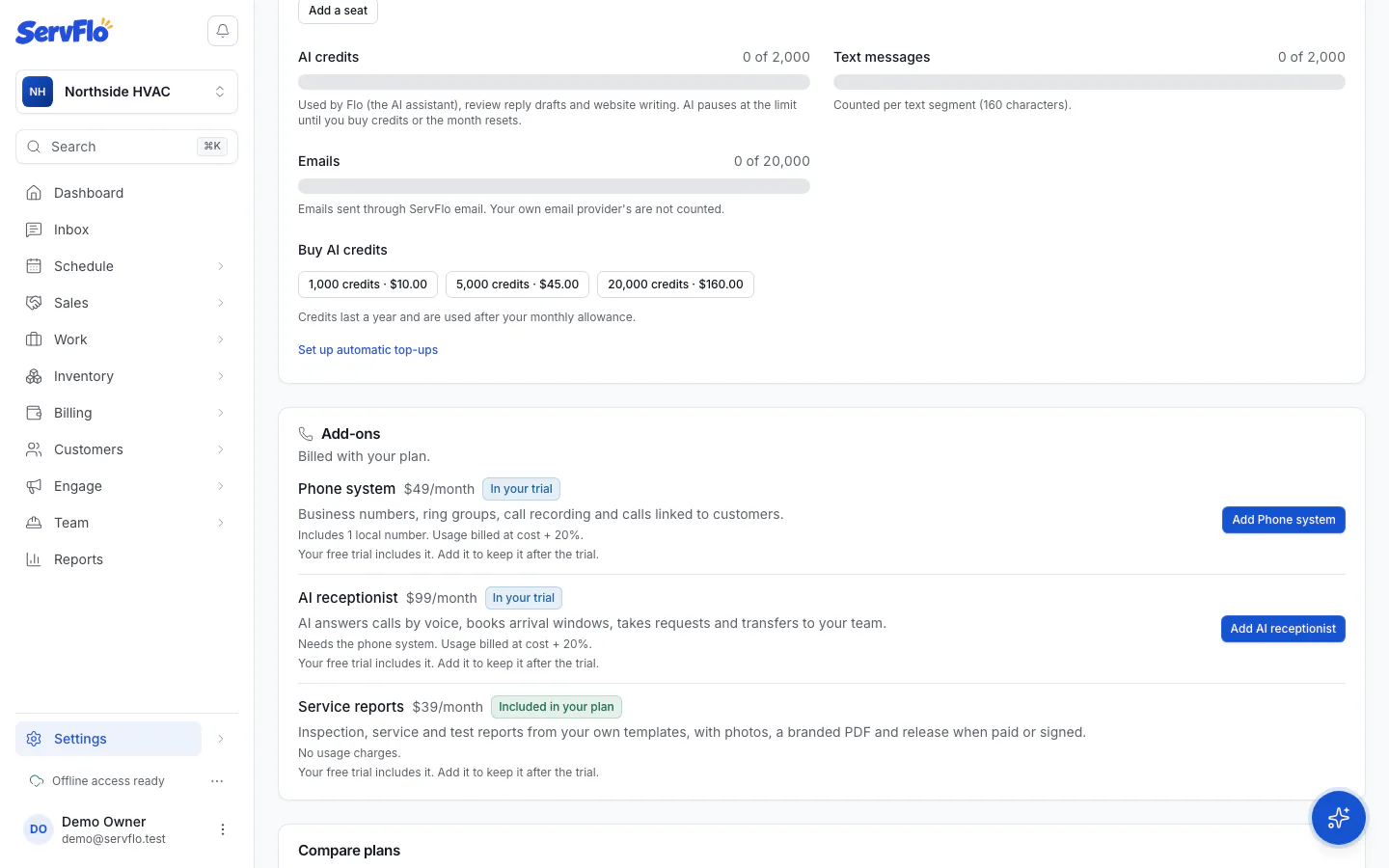Click the Search input field
The width and height of the screenshot is (1389, 868).
[126, 147]
